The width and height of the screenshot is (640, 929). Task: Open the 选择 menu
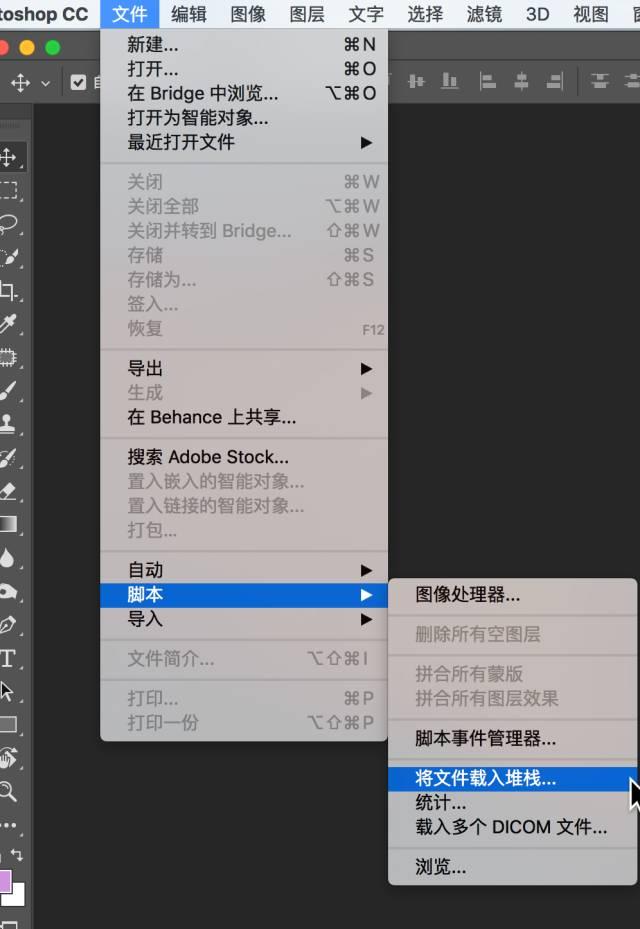point(425,14)
